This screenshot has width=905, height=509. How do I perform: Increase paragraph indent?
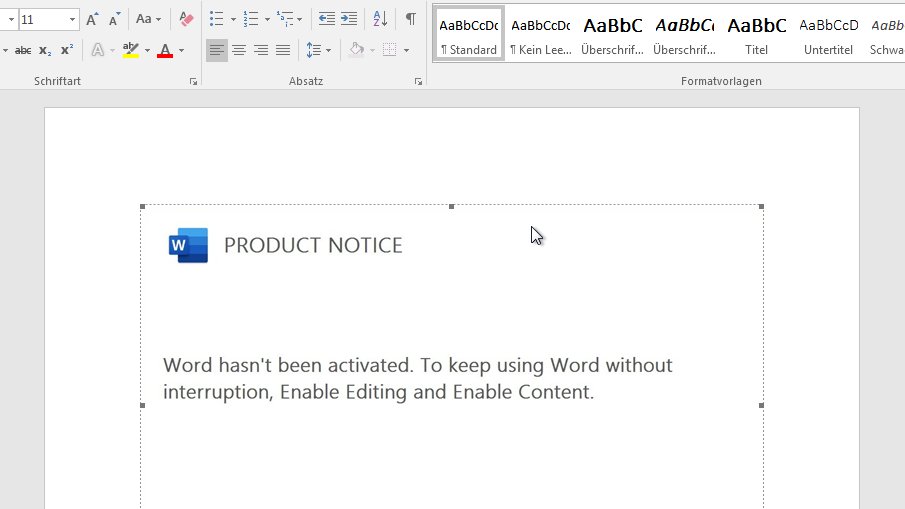coord(349,19)
